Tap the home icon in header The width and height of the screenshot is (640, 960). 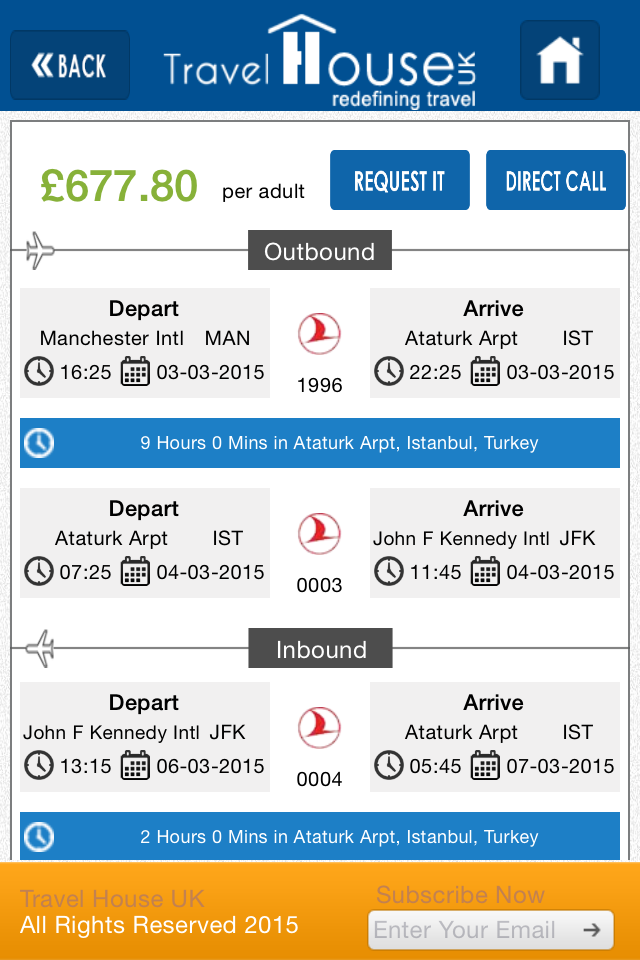[559, 61]
